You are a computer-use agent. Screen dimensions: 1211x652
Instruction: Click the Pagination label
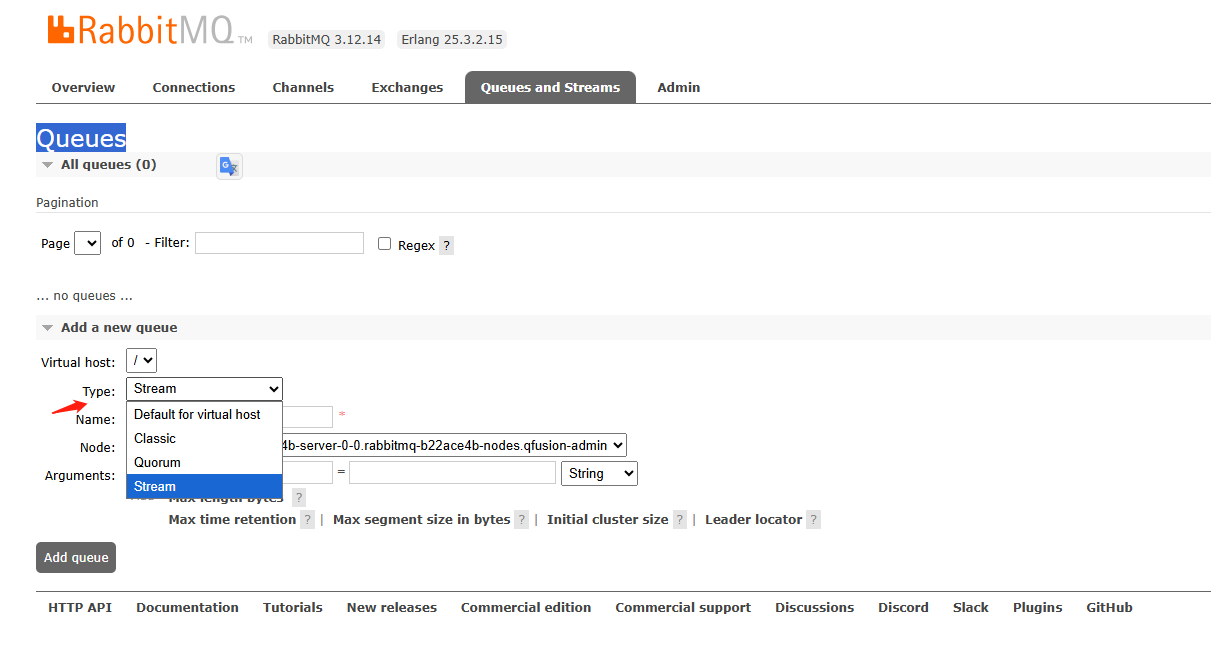point(67,202)
